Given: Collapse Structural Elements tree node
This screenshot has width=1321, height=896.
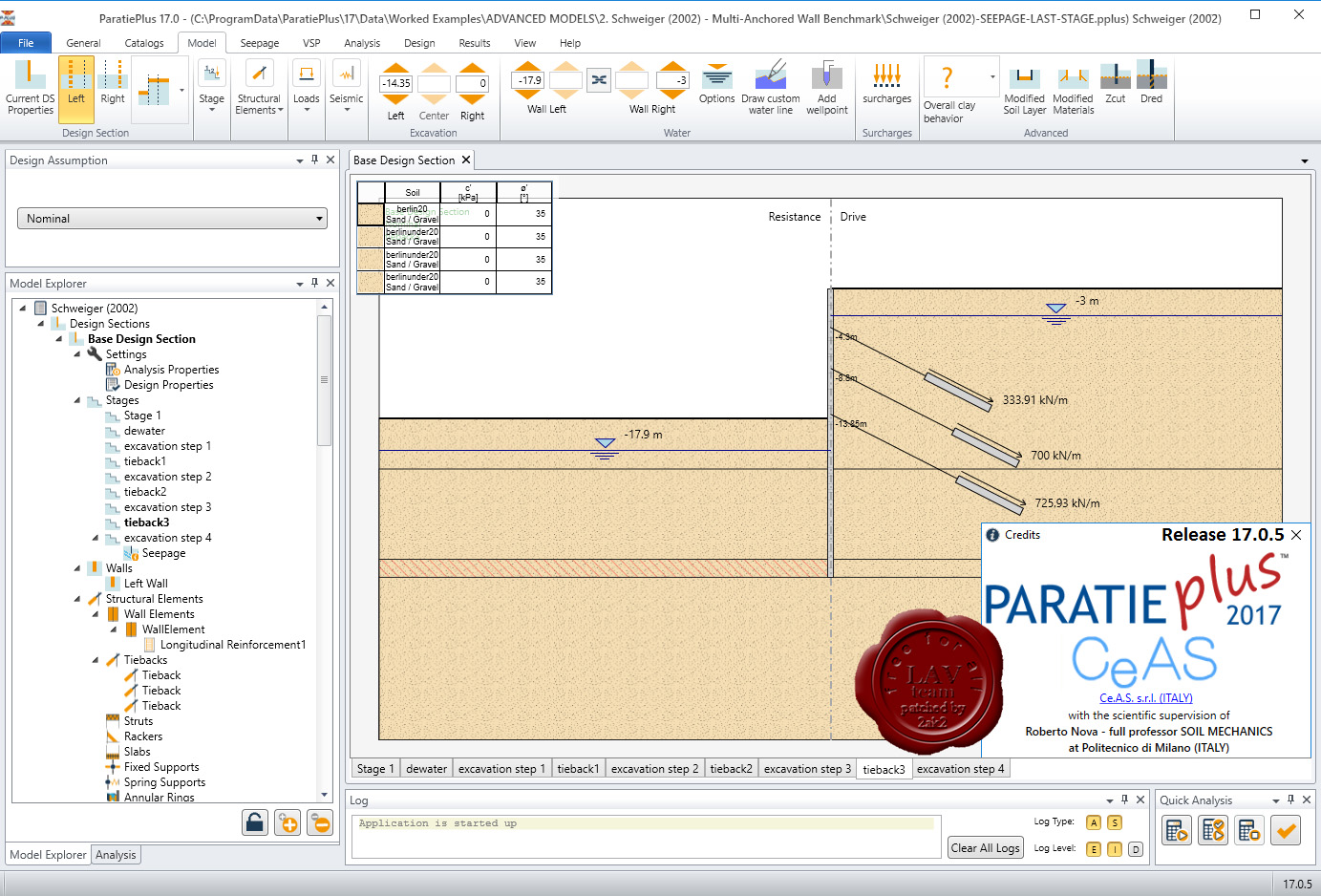Looking at the screenshot, I should (x=77, y=599).
